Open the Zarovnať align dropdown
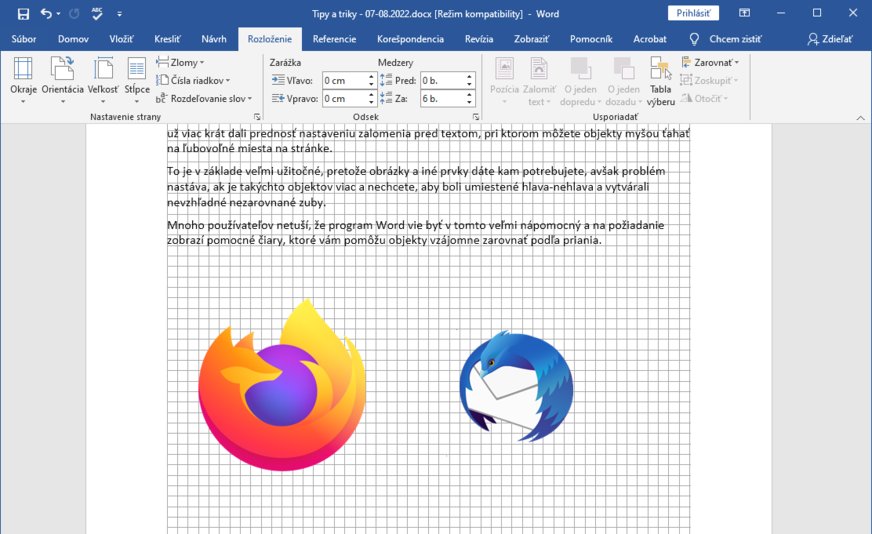This screenshot has width=872, height=534. click(710, 62)
